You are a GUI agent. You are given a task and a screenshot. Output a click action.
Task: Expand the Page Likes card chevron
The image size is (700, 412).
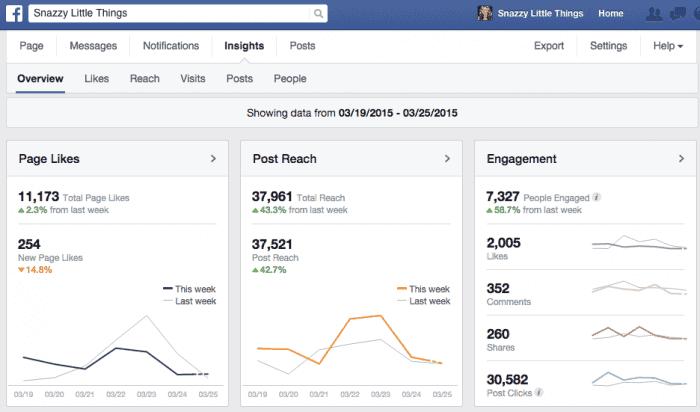point(213,158)
